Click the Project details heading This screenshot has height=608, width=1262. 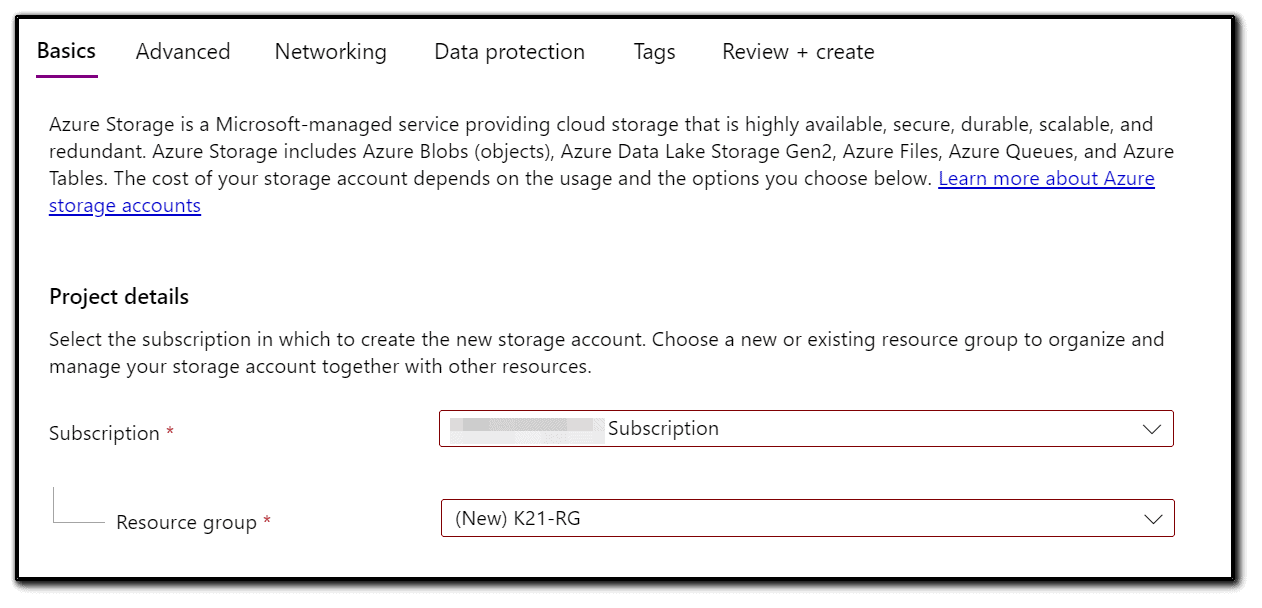click(x=118, y=296)
